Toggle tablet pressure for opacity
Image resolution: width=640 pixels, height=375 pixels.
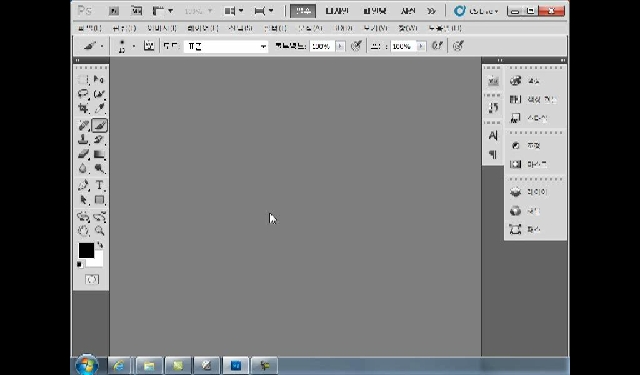click(x=356, y=46)
